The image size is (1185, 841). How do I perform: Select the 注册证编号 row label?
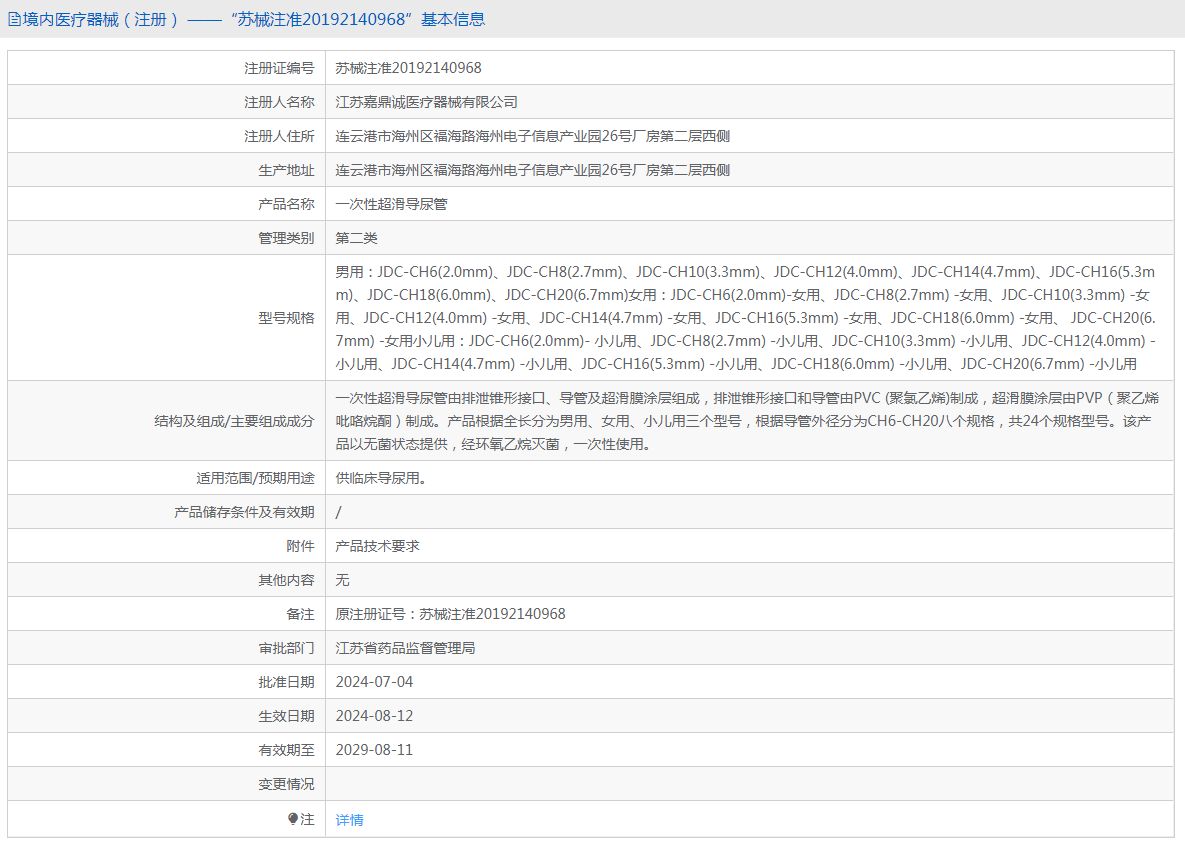click(x=279, y=68)
